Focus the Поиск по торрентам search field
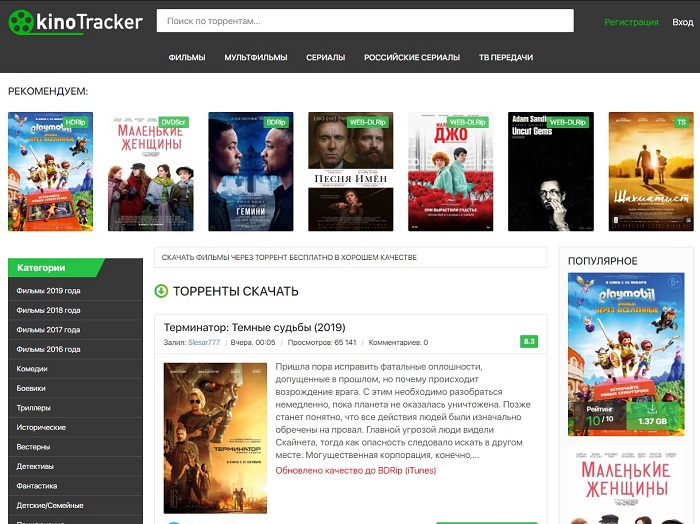Screen dimensions: 700x524 click(x=365, y=21)
